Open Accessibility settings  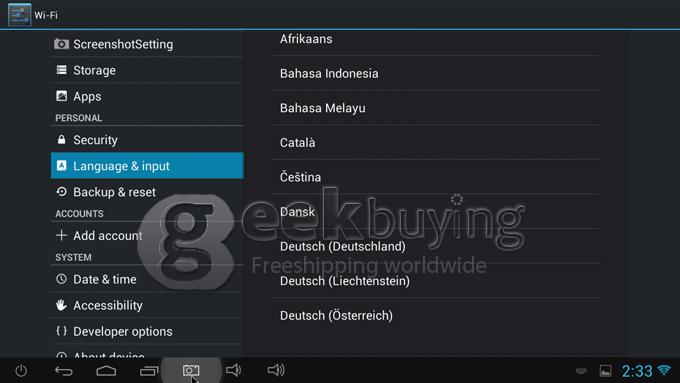pyautogui.click(x=147, y=305)
